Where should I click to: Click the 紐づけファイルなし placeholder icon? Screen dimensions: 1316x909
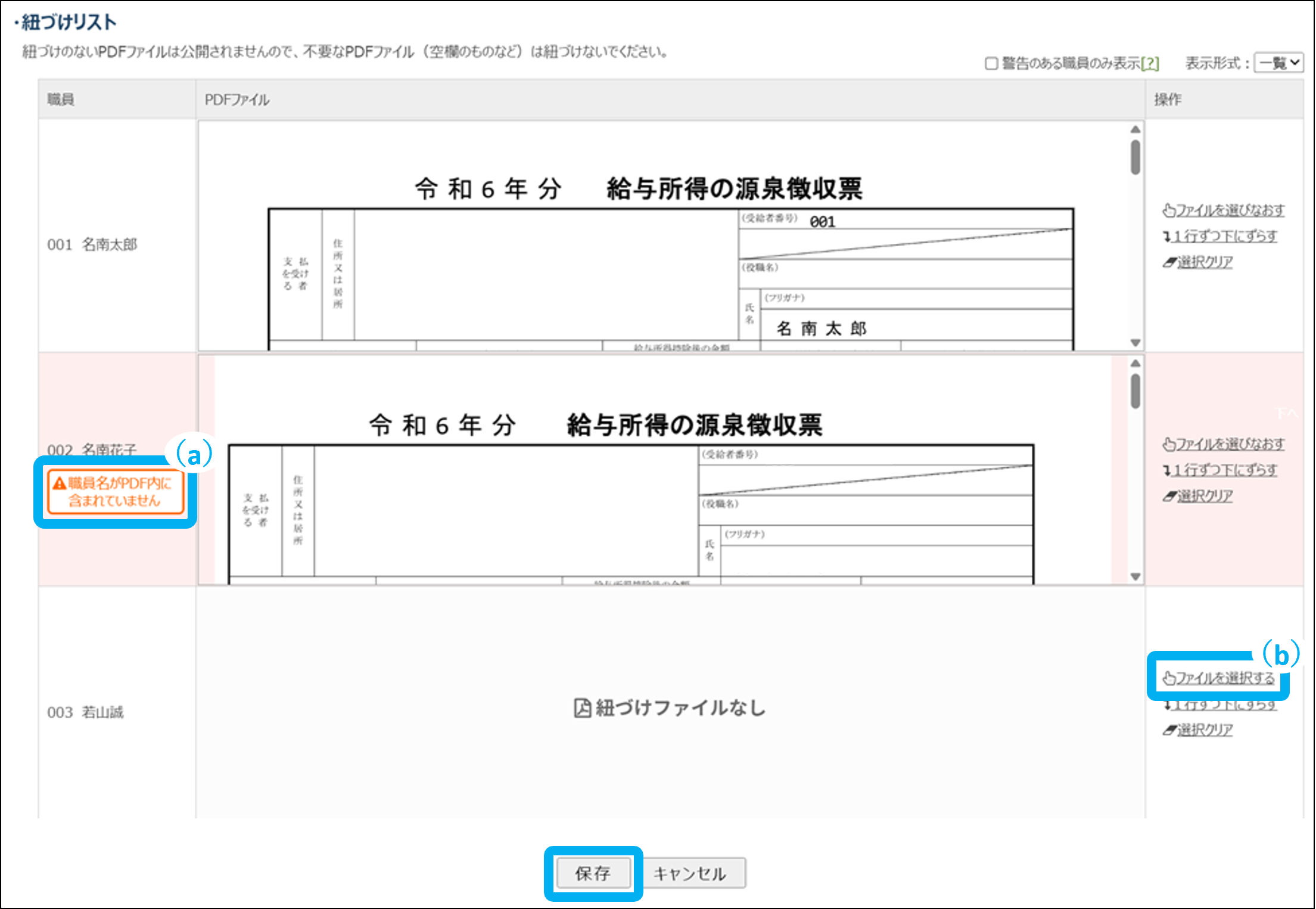click(582, 708)
